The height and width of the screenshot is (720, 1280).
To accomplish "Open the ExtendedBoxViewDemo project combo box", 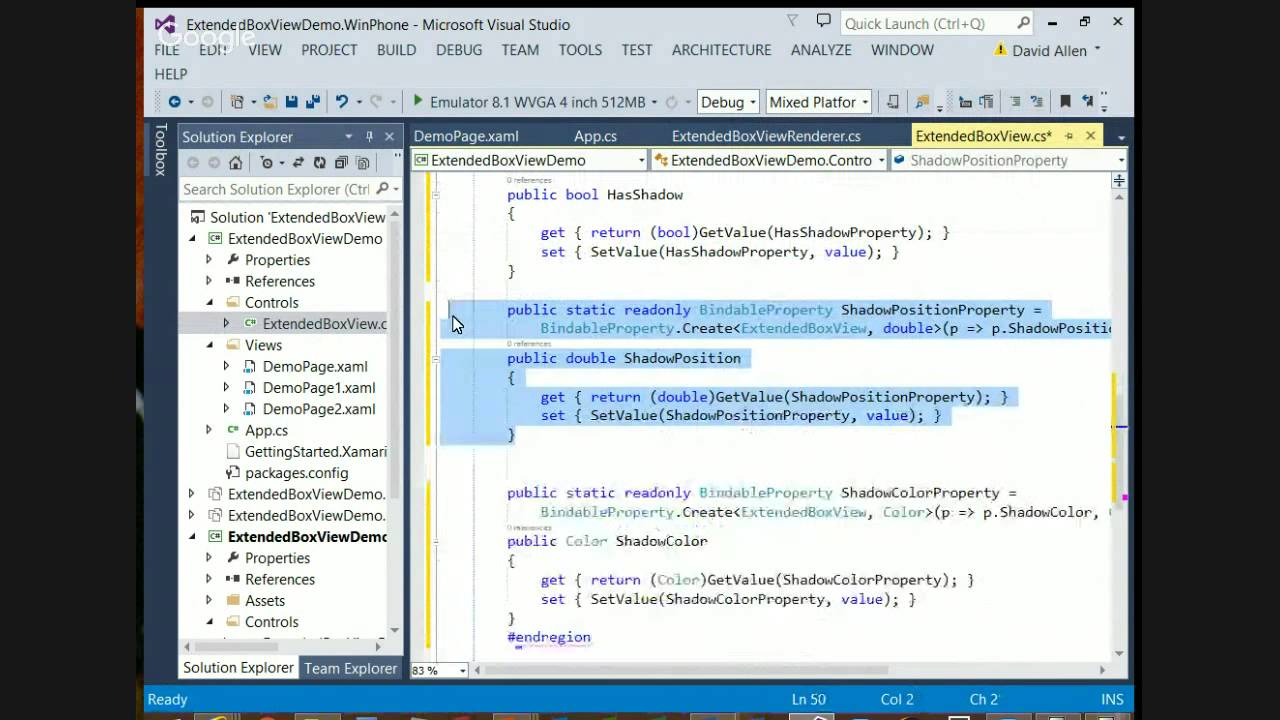I will point(529,160).
